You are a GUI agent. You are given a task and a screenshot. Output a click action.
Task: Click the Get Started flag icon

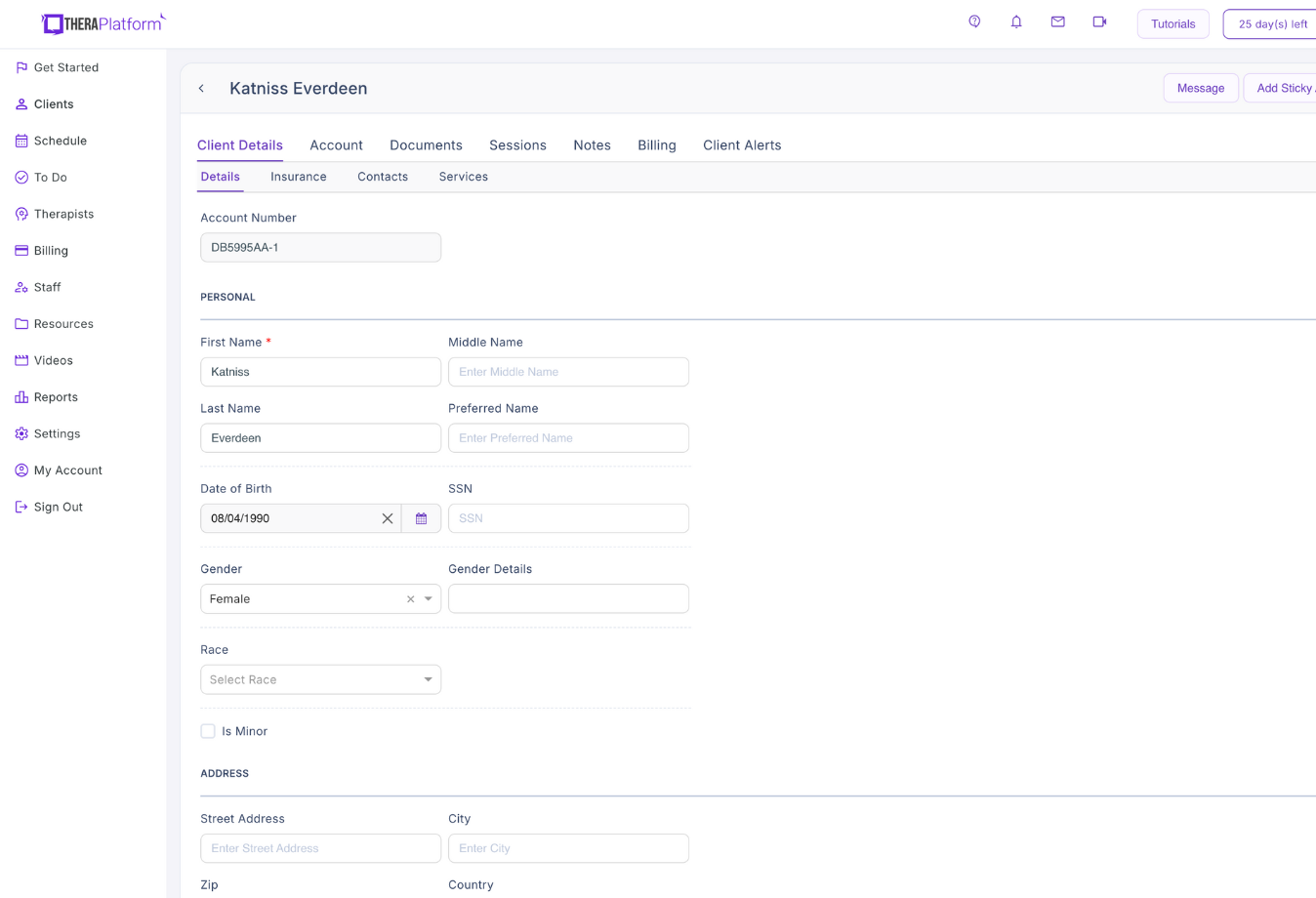click(21, 67)
